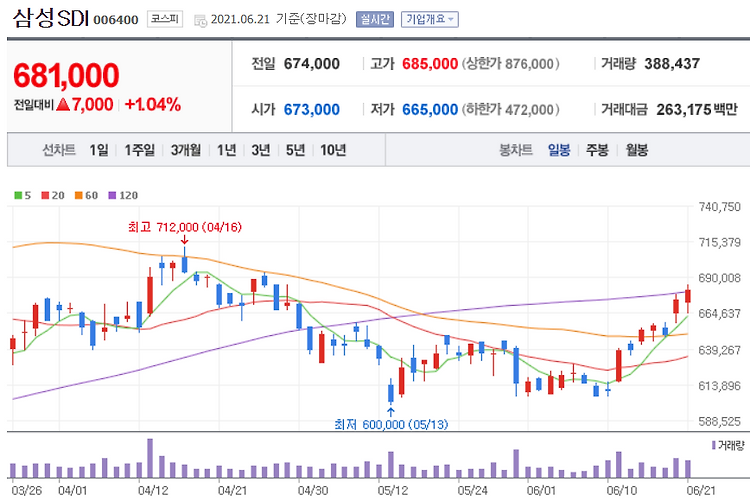Click the 588,525 price axis label
This screenshot has height=501, width=750.
(719, 422)
